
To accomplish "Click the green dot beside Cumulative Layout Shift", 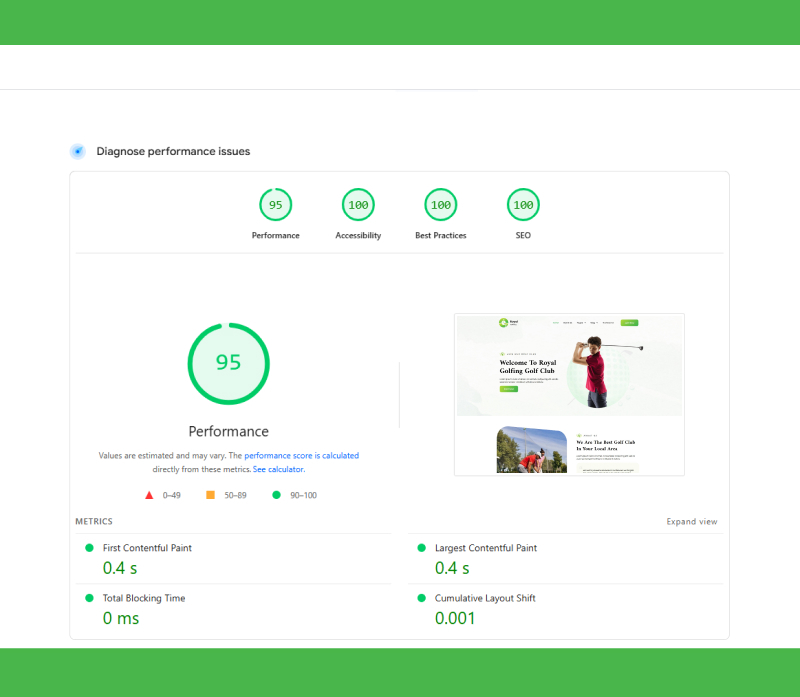I will (x=421, y=598).
